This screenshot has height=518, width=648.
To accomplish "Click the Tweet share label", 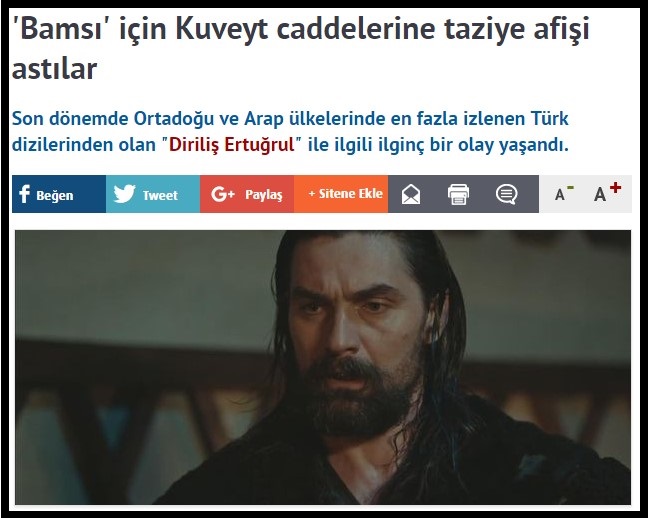I will tap(160, 195).
